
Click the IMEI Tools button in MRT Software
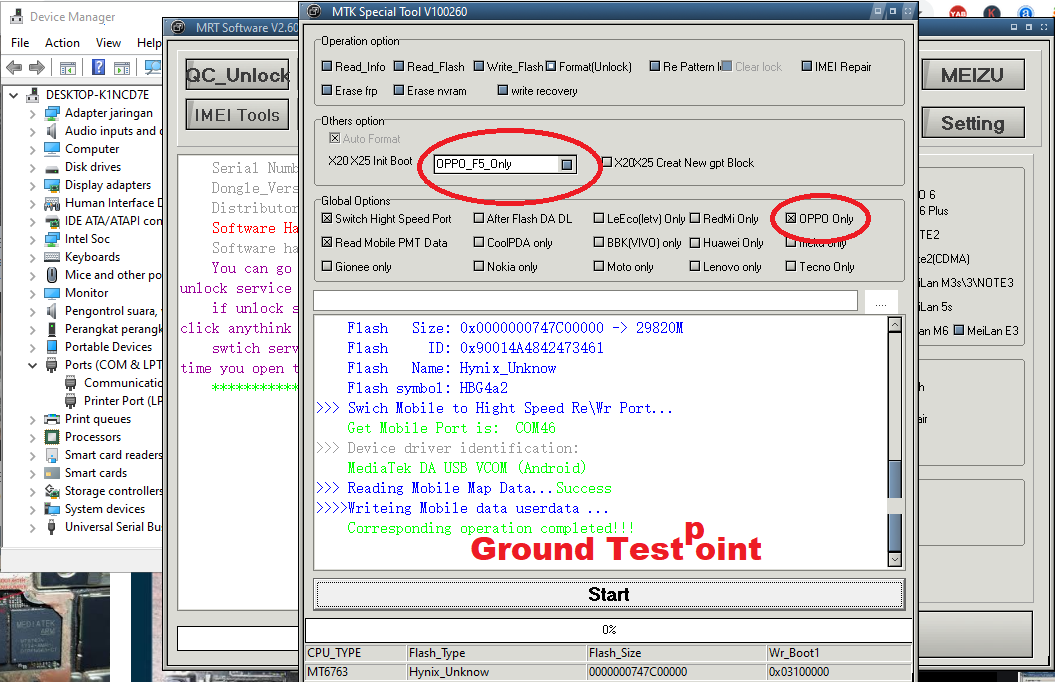click(238, 115)
